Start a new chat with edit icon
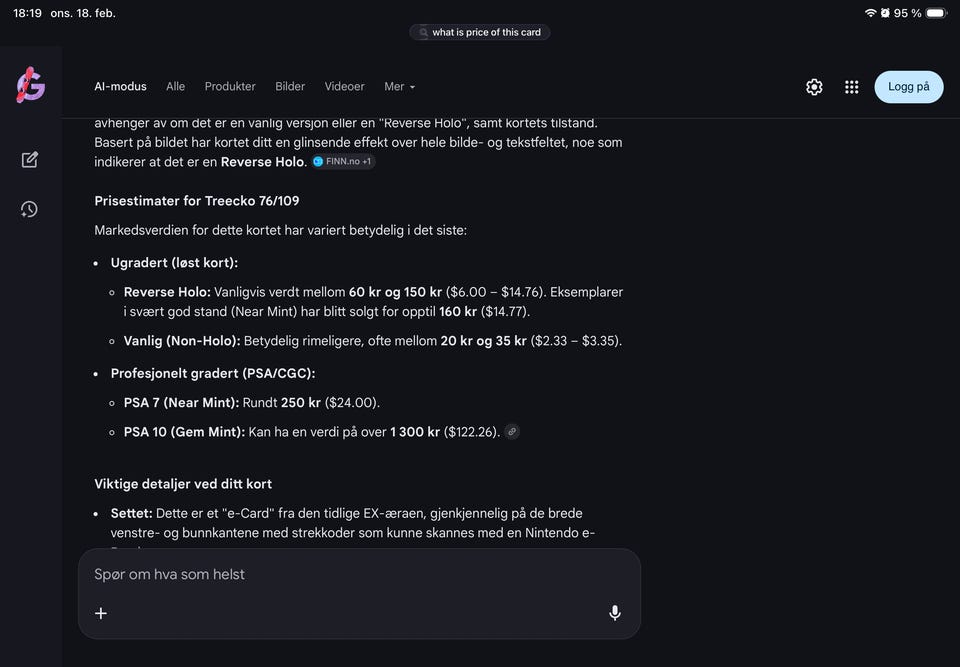Screen dimensions: 960x667 30,160
